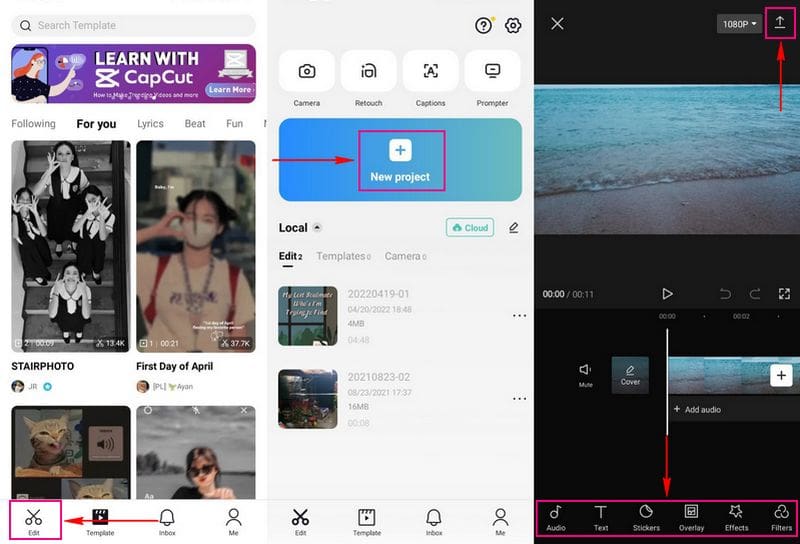Click the beach video preview area
Screen dimensions: 800x544
click(667, 160)
